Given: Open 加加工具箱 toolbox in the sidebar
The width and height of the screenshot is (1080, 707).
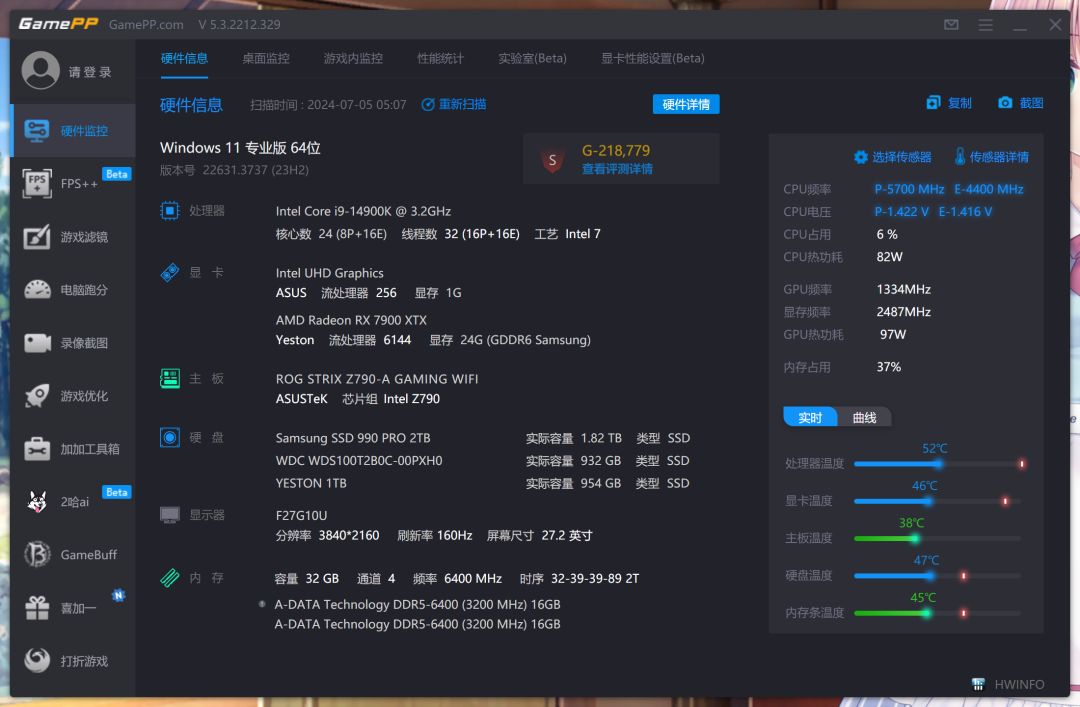Looking at the screenshot, I should (x=72, y=449).
